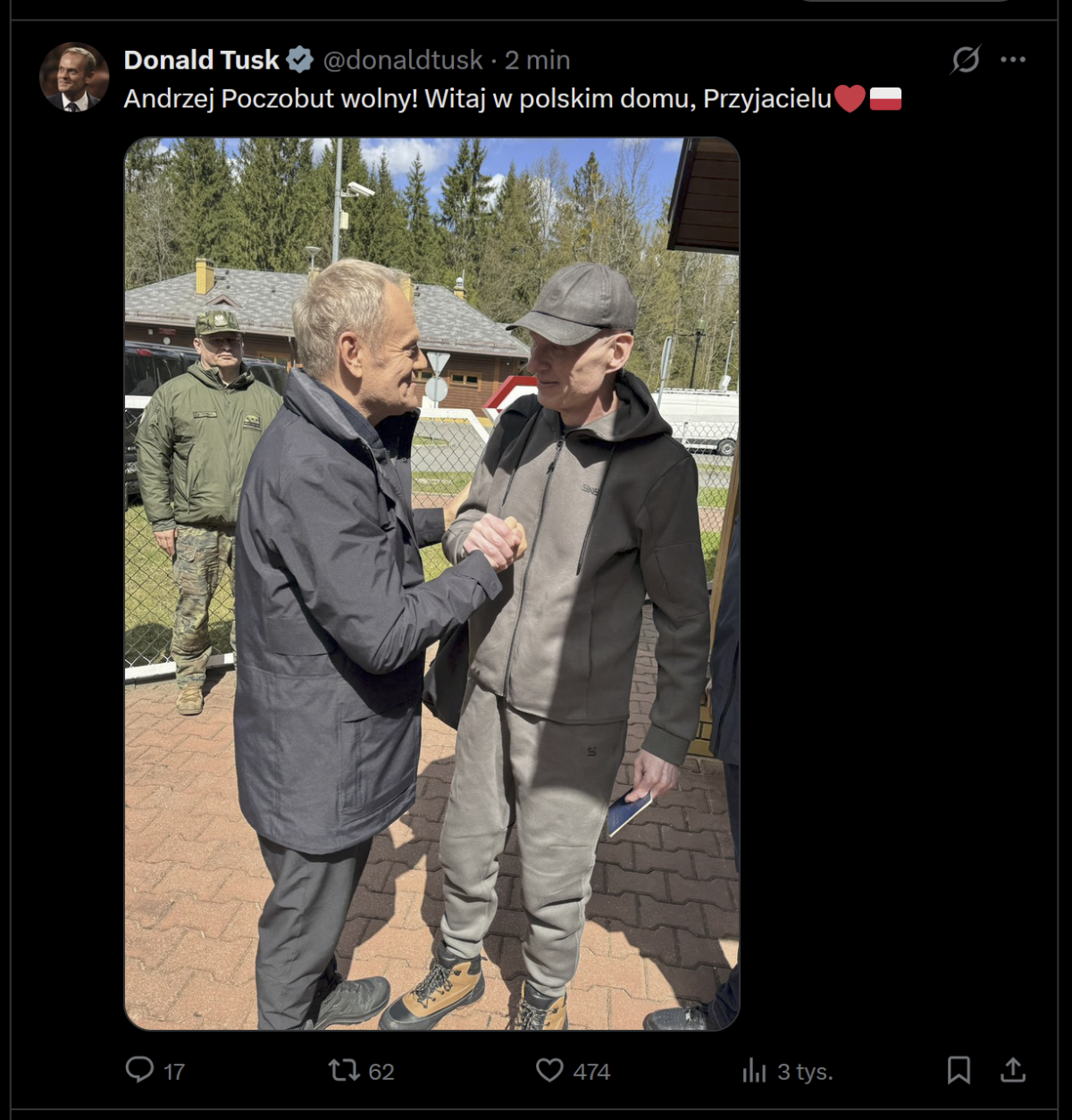Click the Polish flag emoji in the post
1072x1120 pixels.
pyautogui.click(x=885, y=98)
